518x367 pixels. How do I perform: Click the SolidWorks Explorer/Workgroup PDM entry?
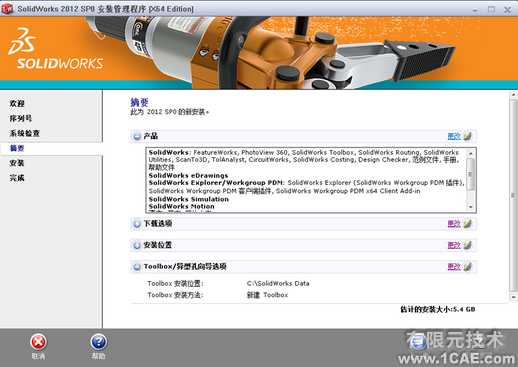pyautogui.click(x=216, y=183)
